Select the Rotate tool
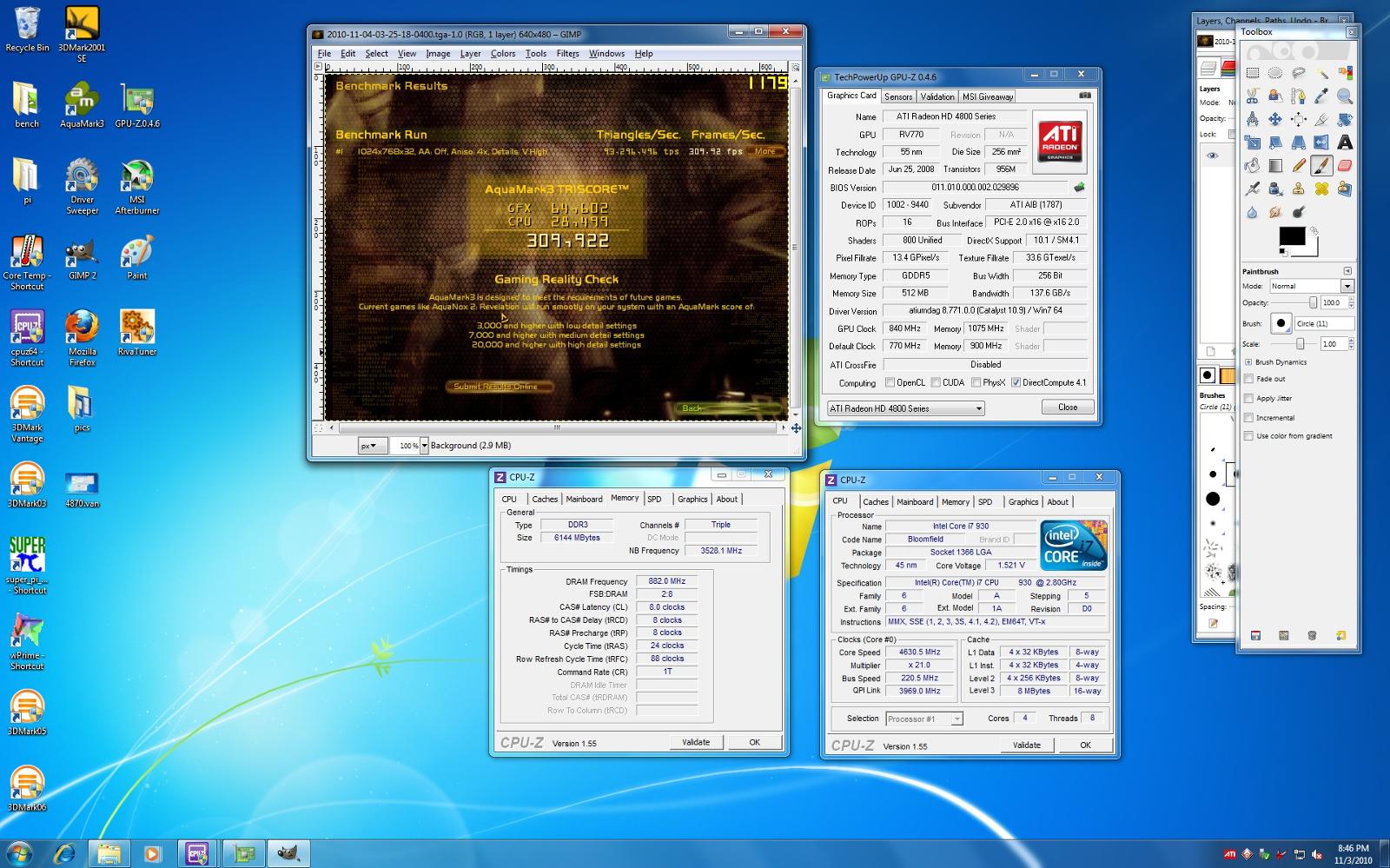This screenshot has width=1390, height=868. pos(1345,119)
